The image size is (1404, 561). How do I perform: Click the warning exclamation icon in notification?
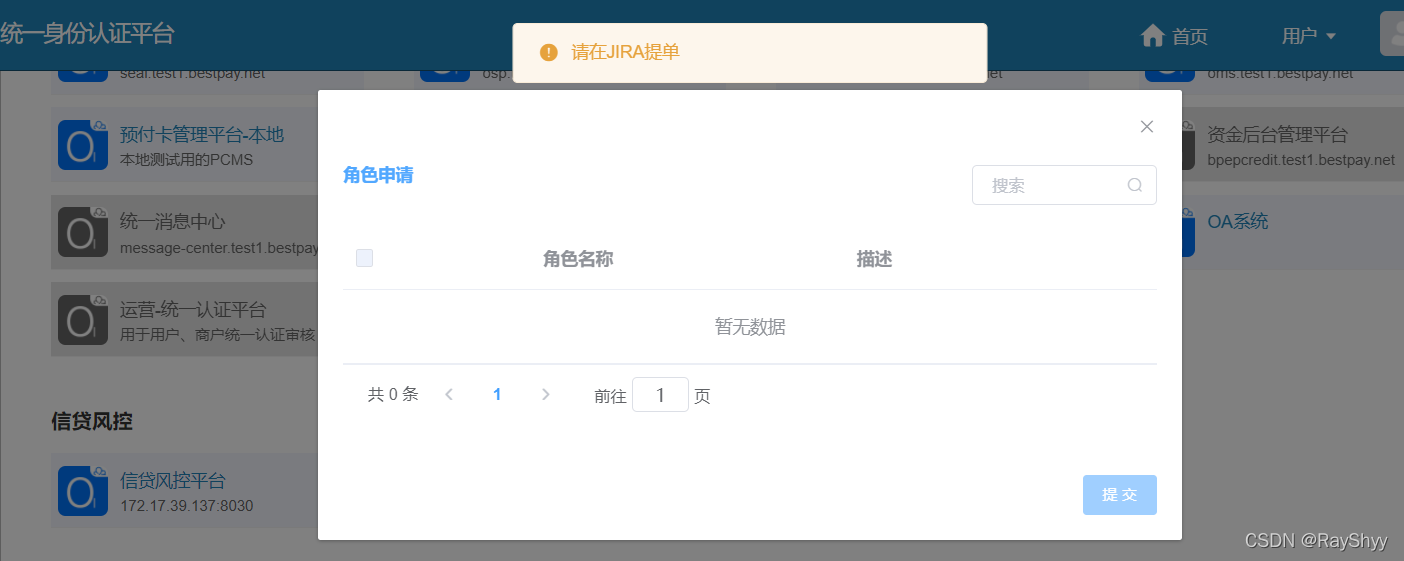point(548,52)
